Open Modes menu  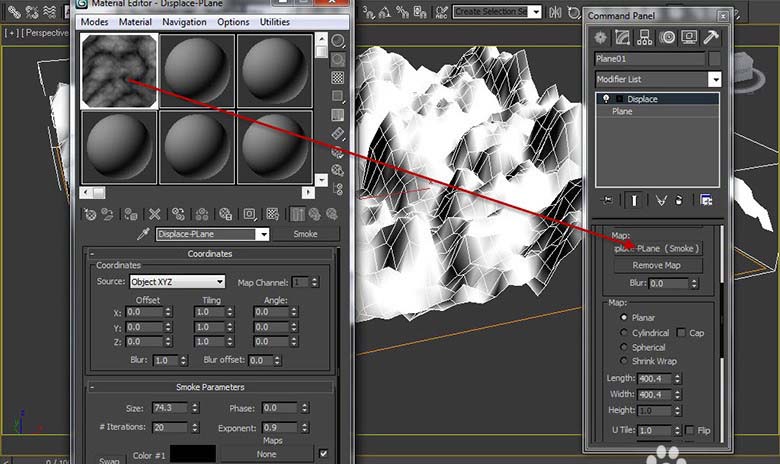[x=94, y=22]
